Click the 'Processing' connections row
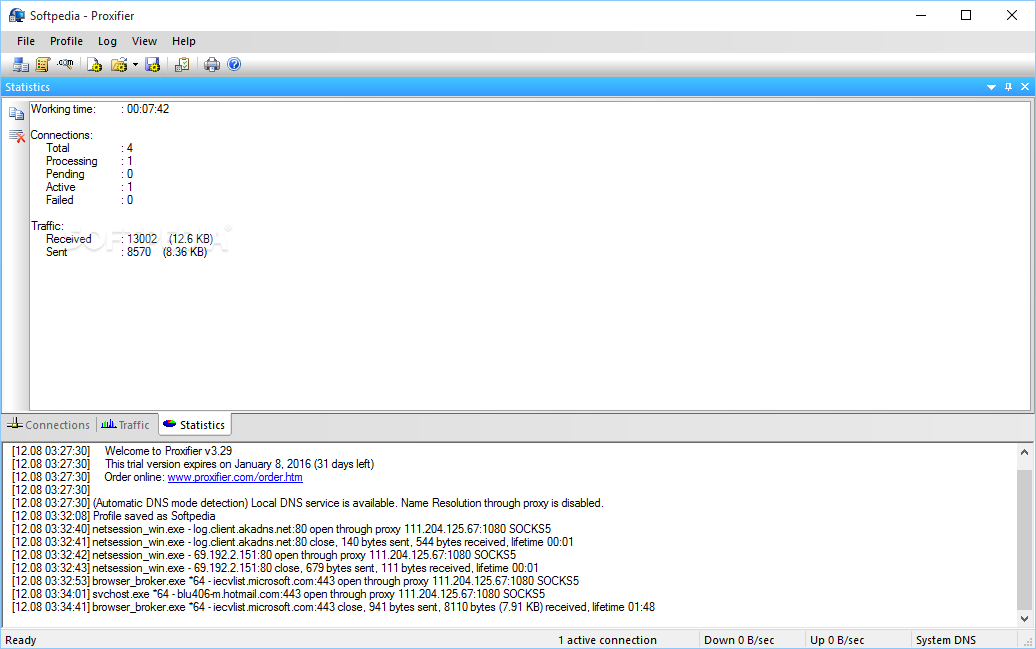The height and width of the screenshot is (649, 1036). point(89,161)
